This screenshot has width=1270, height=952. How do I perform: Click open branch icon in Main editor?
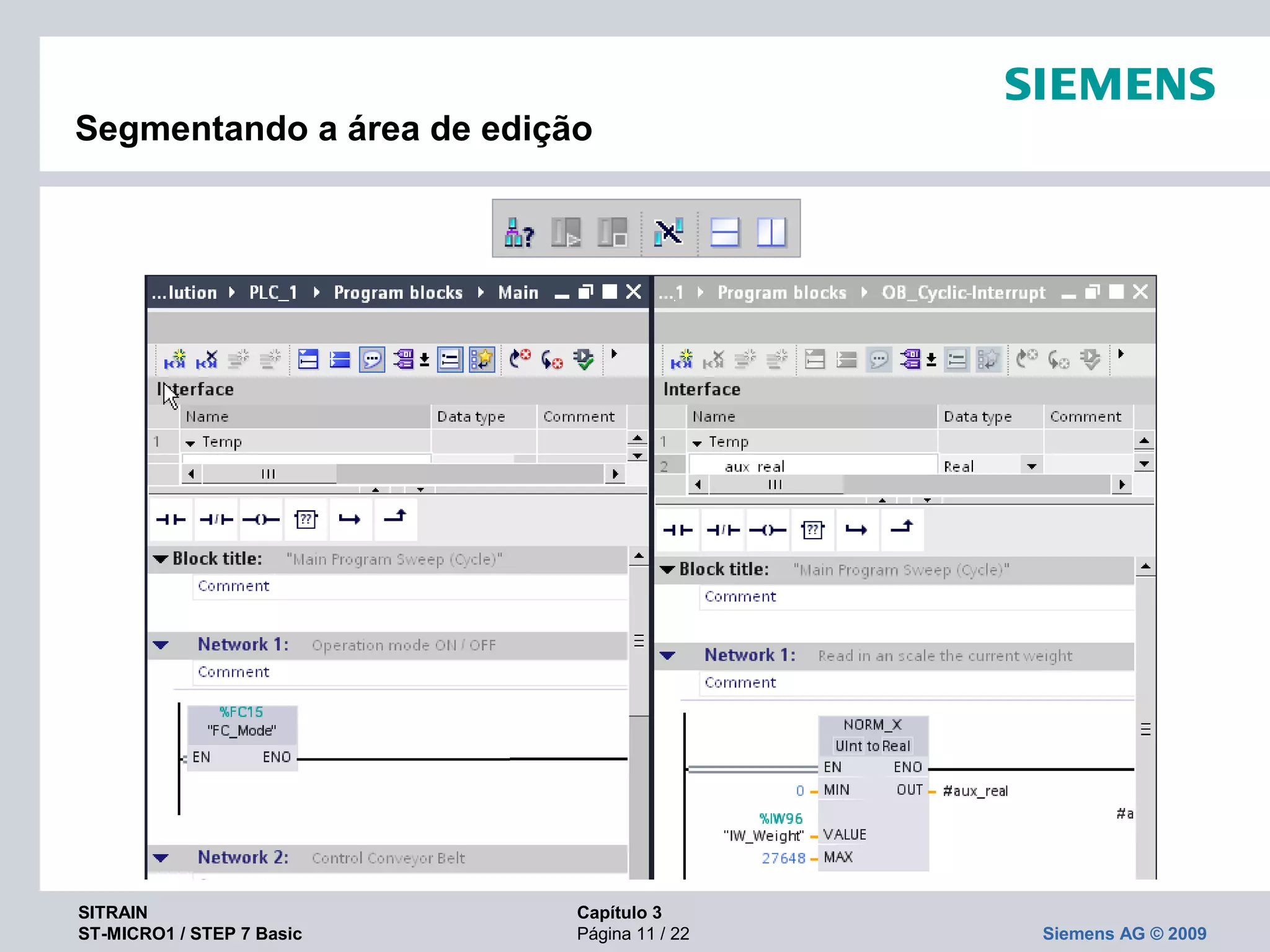coord(350,519)
